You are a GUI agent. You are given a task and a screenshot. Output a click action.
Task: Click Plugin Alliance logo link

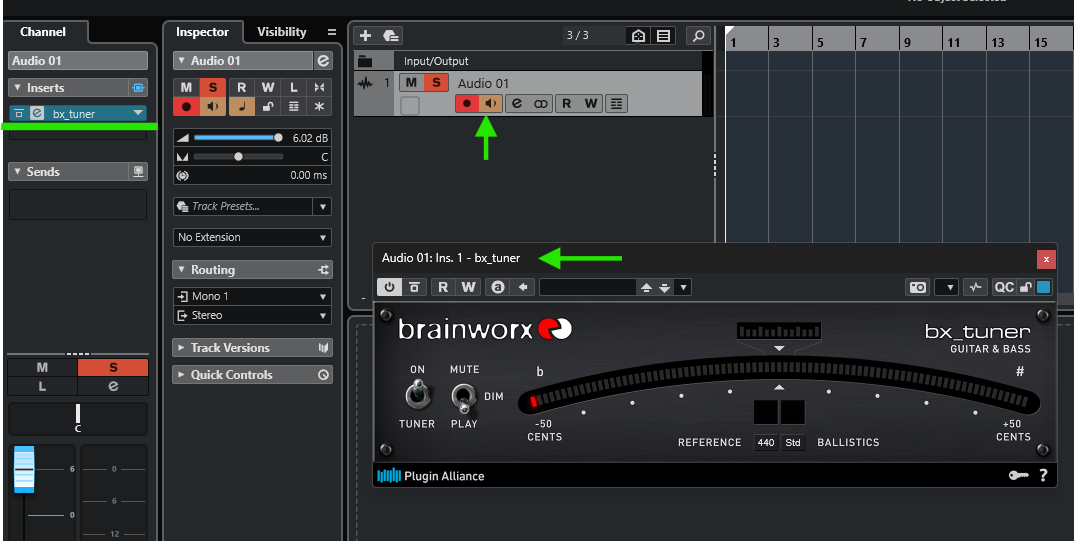431,475
